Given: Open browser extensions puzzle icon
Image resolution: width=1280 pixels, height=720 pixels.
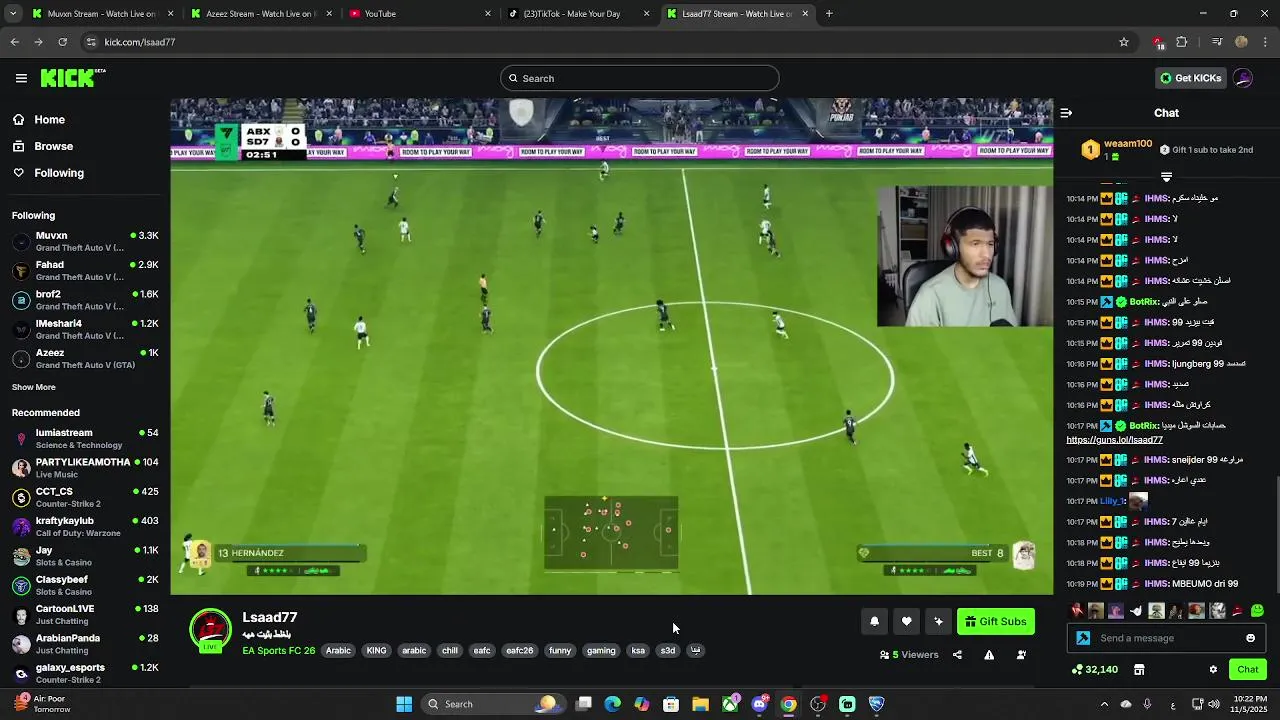Looking at the screenshot, I should 1182,42.
